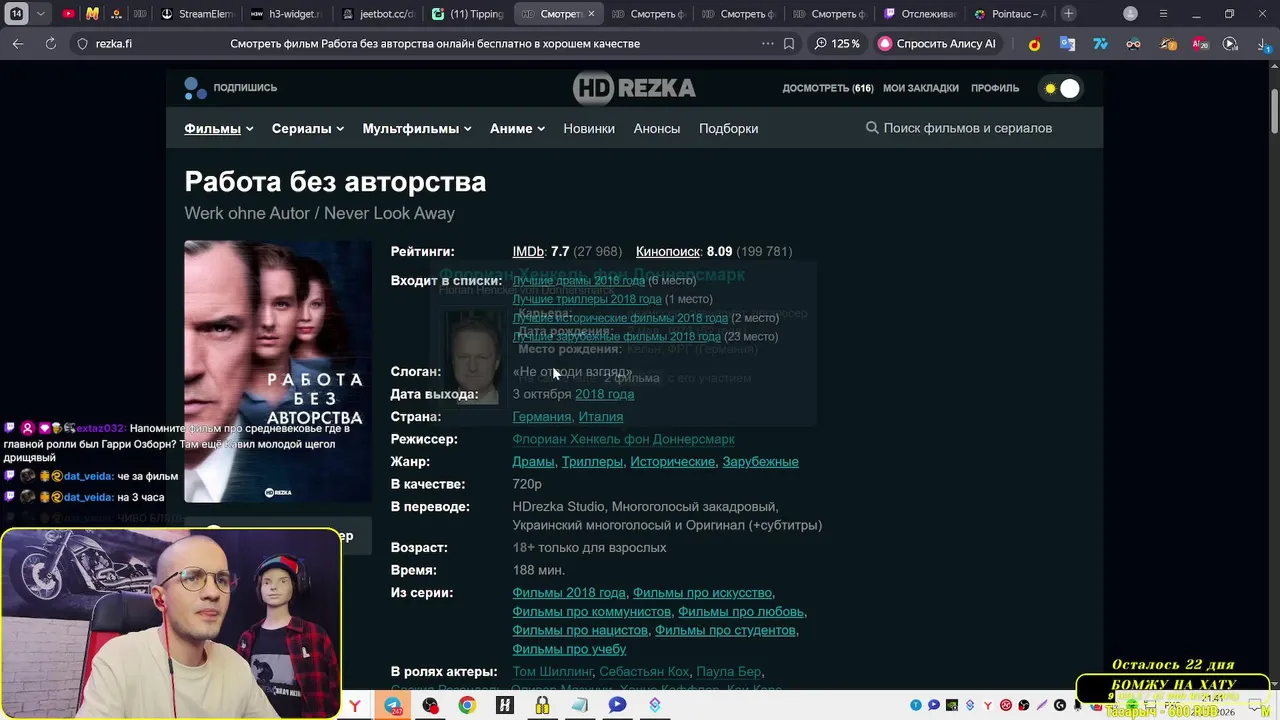Image resolution: width=1280 pixels, height=720 pixels.
Task: Open Фильмы про искусство collection
Action: (x=702, y=592)
